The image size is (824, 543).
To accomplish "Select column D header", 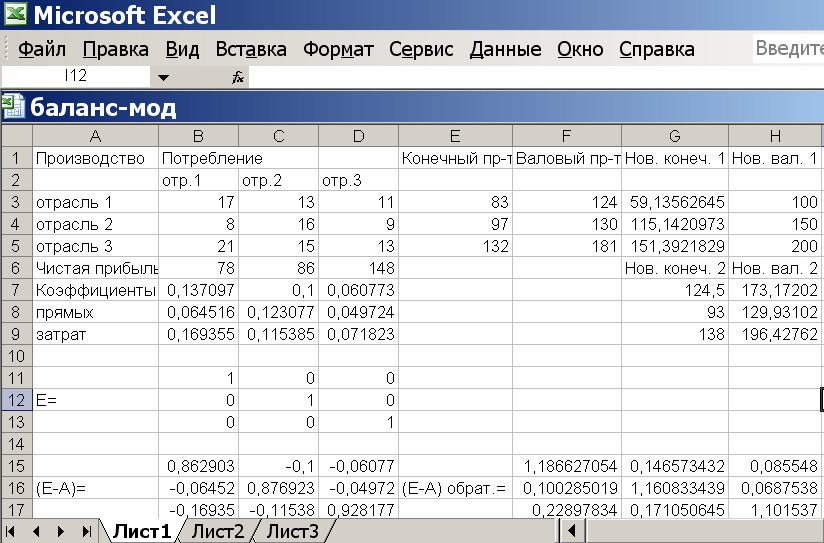I will tap(358, 136).
